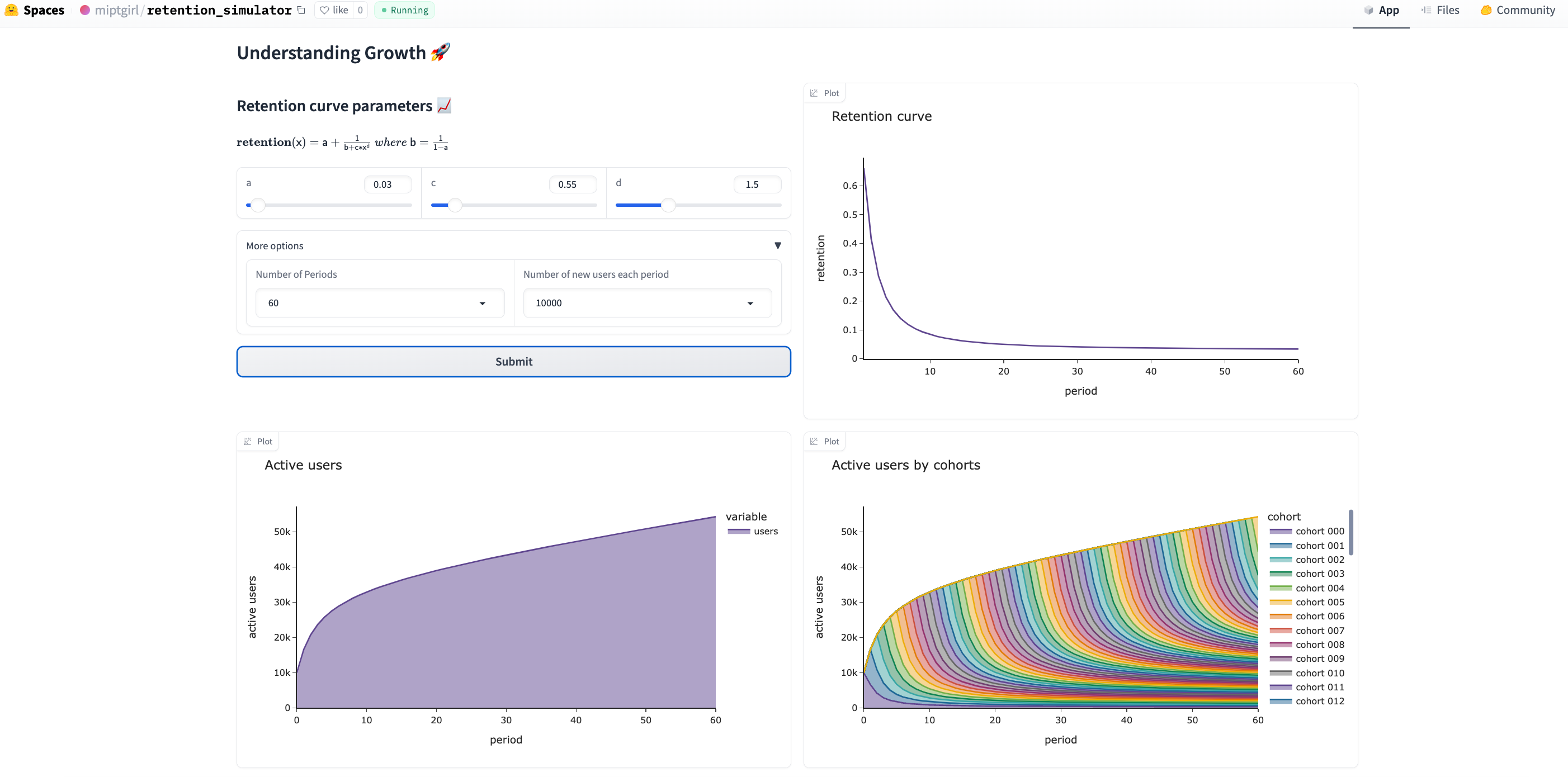Viewport: 1568px width, 777px height.
Task: Click the Active users Plot label icon
Action: click(x=247, y=442)
